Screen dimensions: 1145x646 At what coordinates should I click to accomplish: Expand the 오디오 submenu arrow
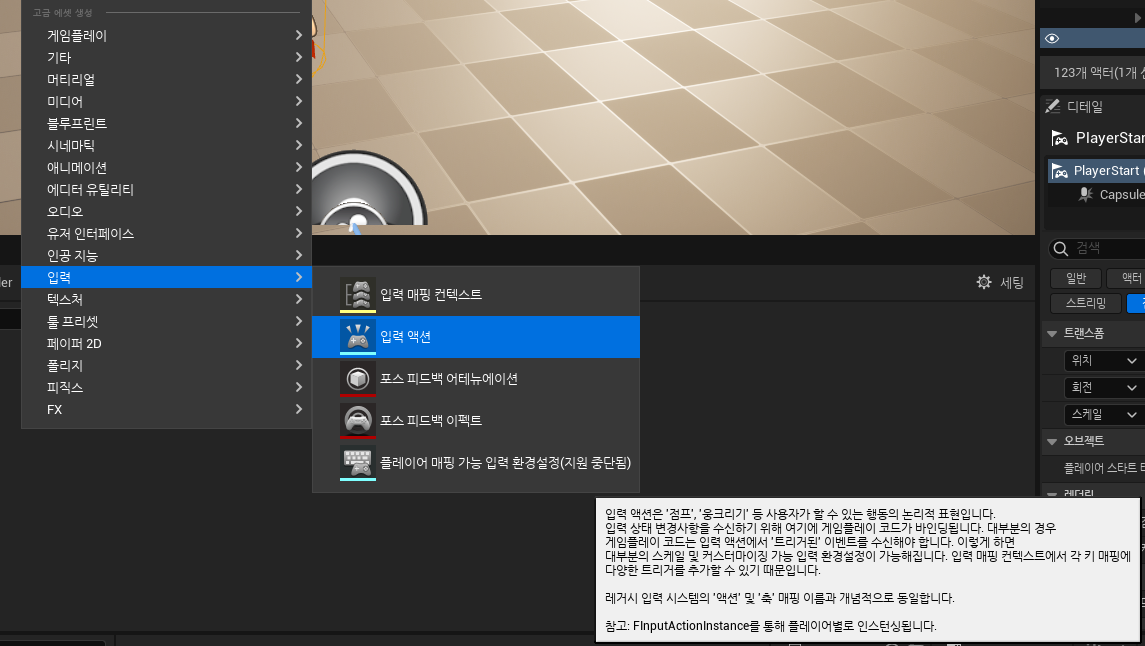tap(299, 211)
